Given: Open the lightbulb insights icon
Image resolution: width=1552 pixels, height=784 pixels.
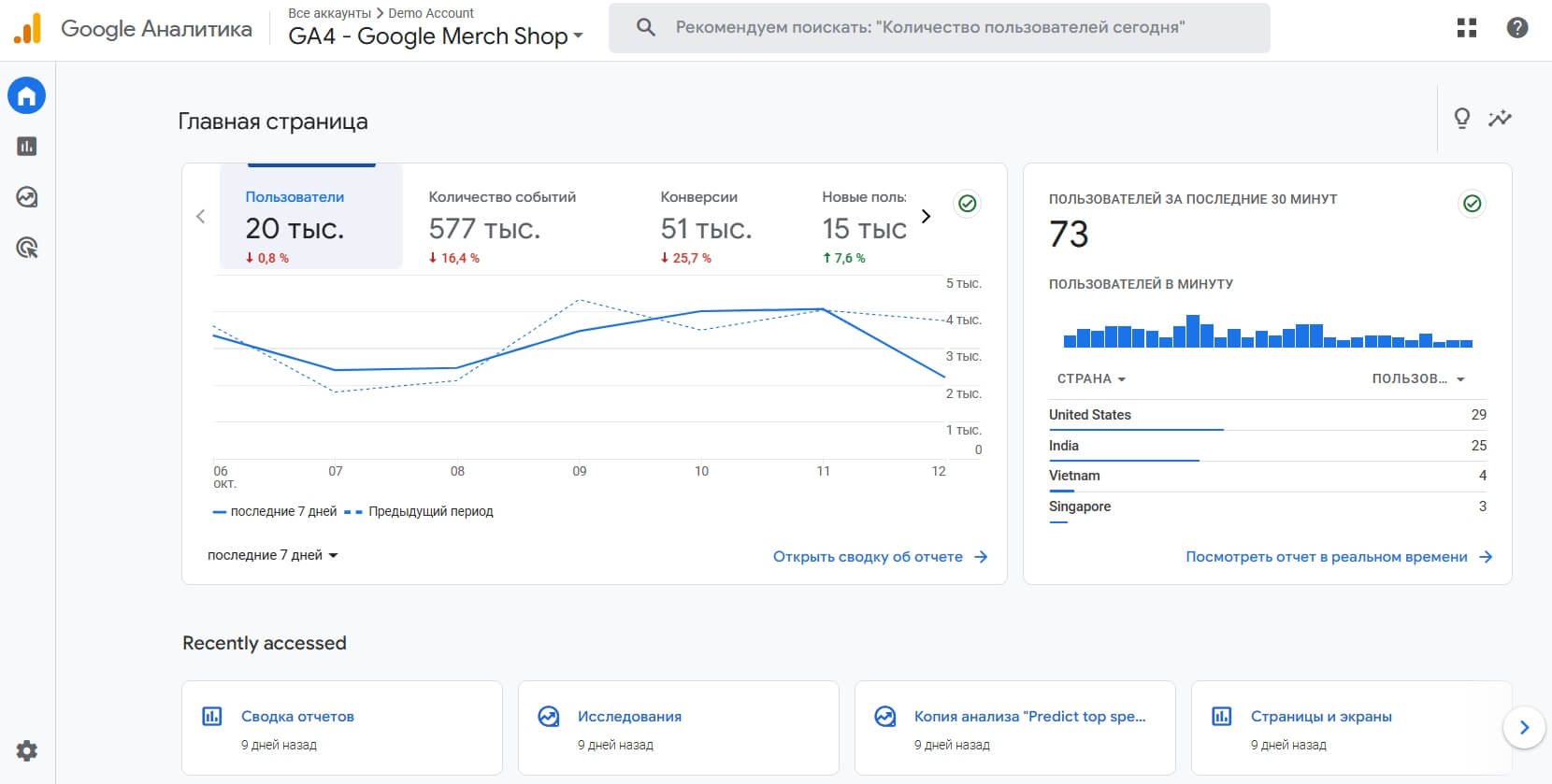Looking at the screenshot, I should (x=1462, y=118).
